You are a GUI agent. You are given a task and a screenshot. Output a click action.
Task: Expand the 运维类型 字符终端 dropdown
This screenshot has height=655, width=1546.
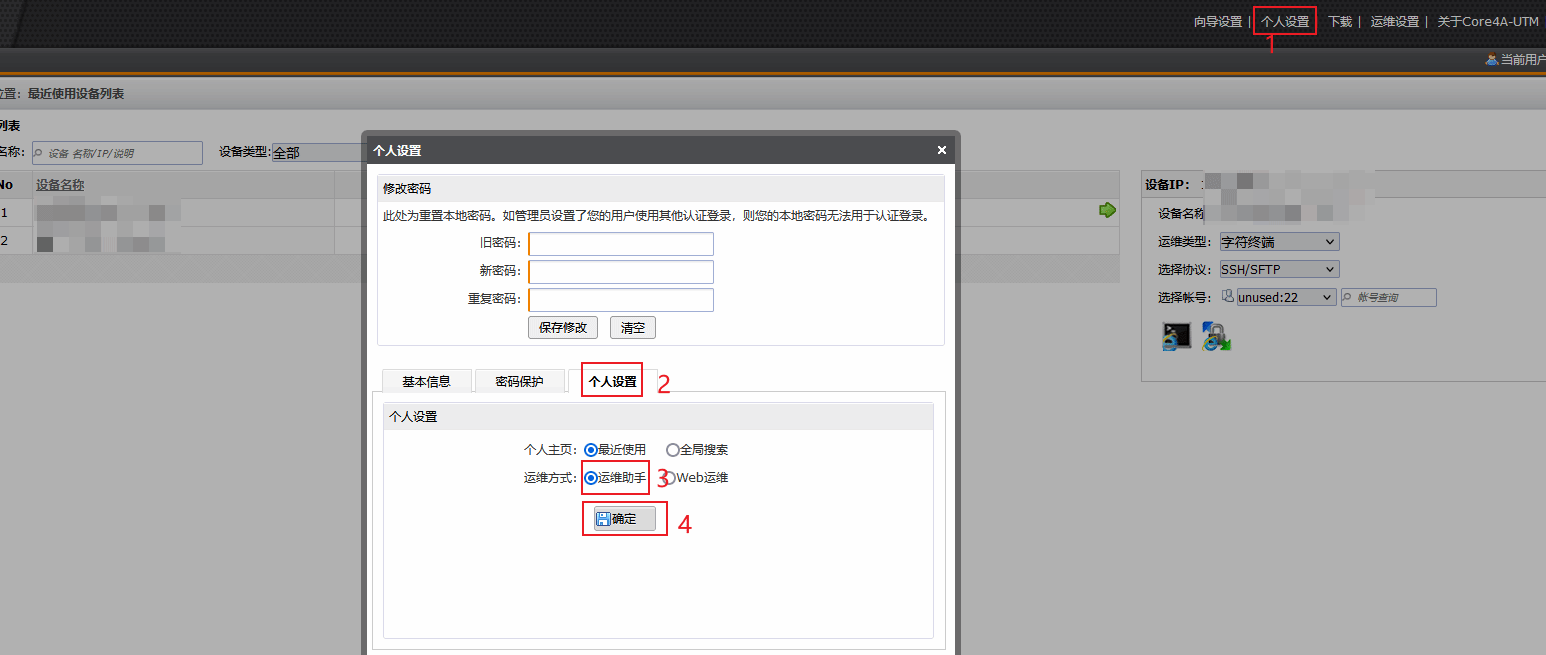tap(1279, 242)
